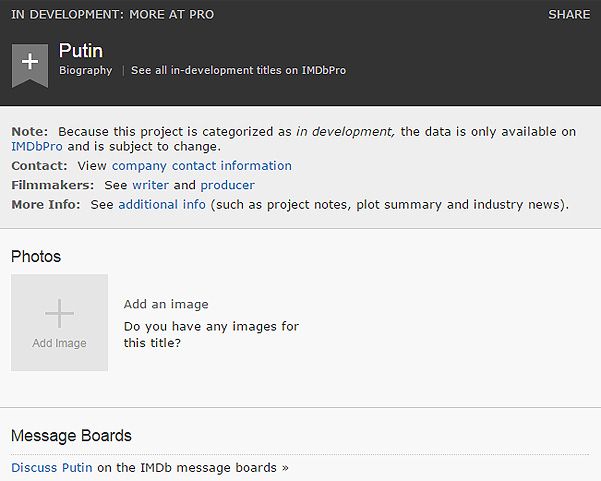Click the 'Note:' label
This screenshot has height=481, width=601.
(30, 132)
